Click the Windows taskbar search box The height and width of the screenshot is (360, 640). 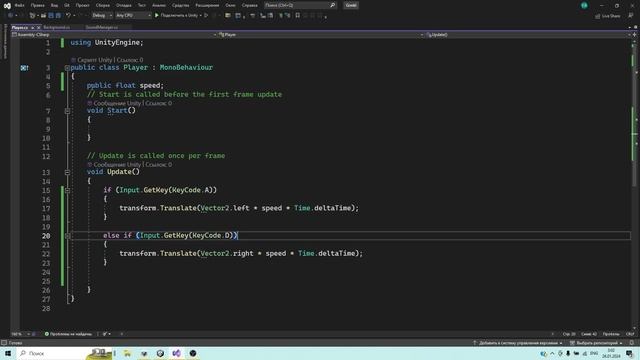point(64,353)
